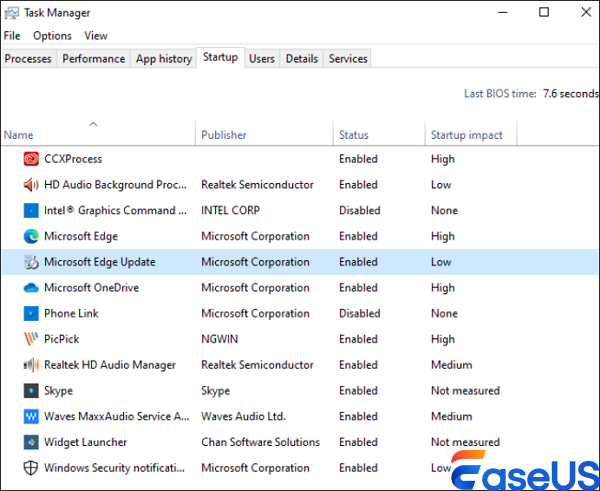
Task: Select the Widget Launcher startup entry
Action: point(85,443)
